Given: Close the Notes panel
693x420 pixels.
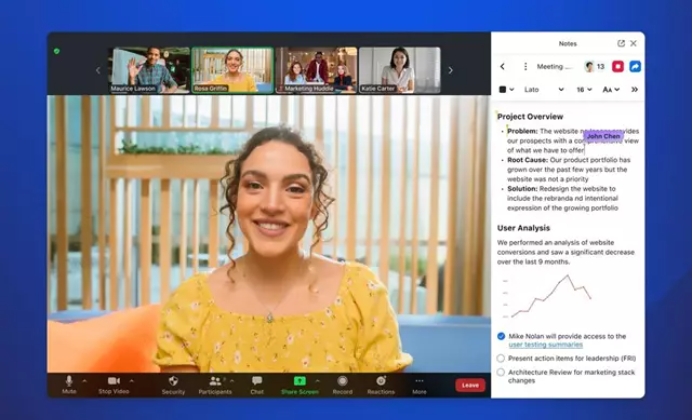Looking at the screenshot, I should [x=633, y=43].
